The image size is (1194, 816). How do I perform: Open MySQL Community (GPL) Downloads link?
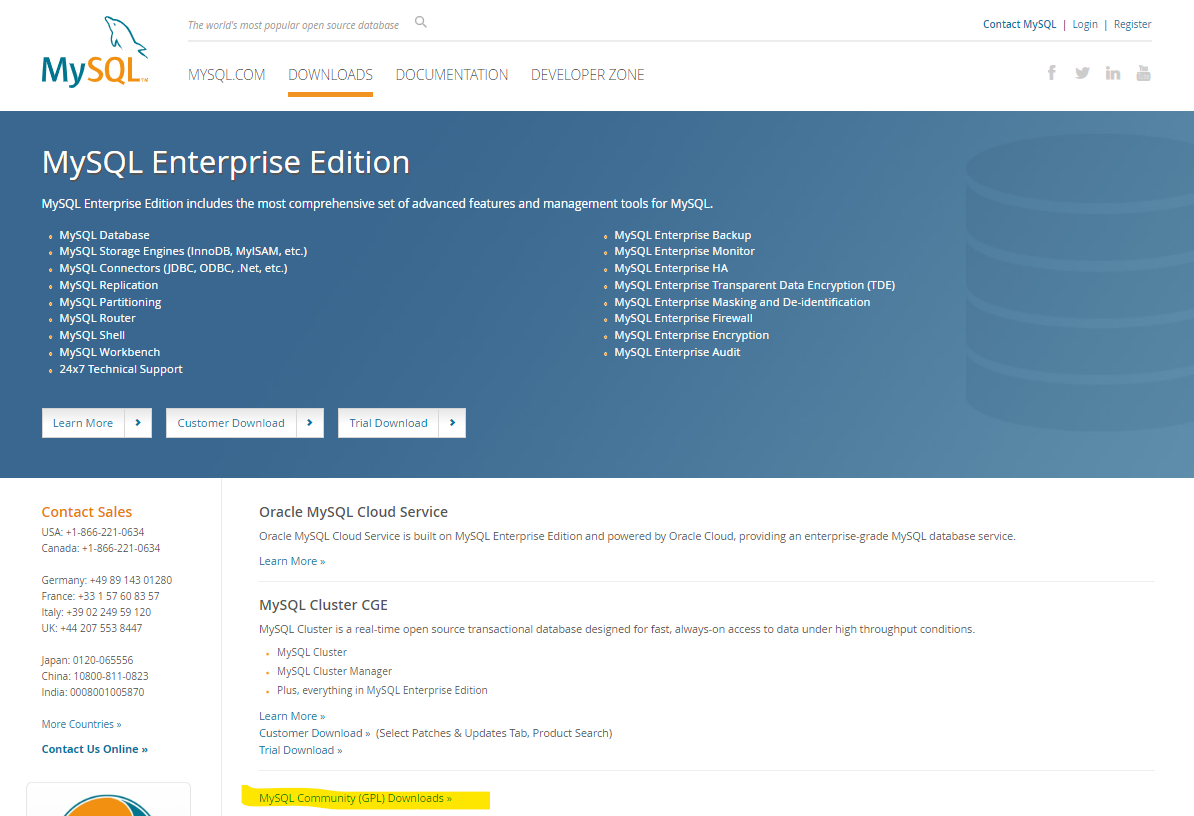pos(356,798)
